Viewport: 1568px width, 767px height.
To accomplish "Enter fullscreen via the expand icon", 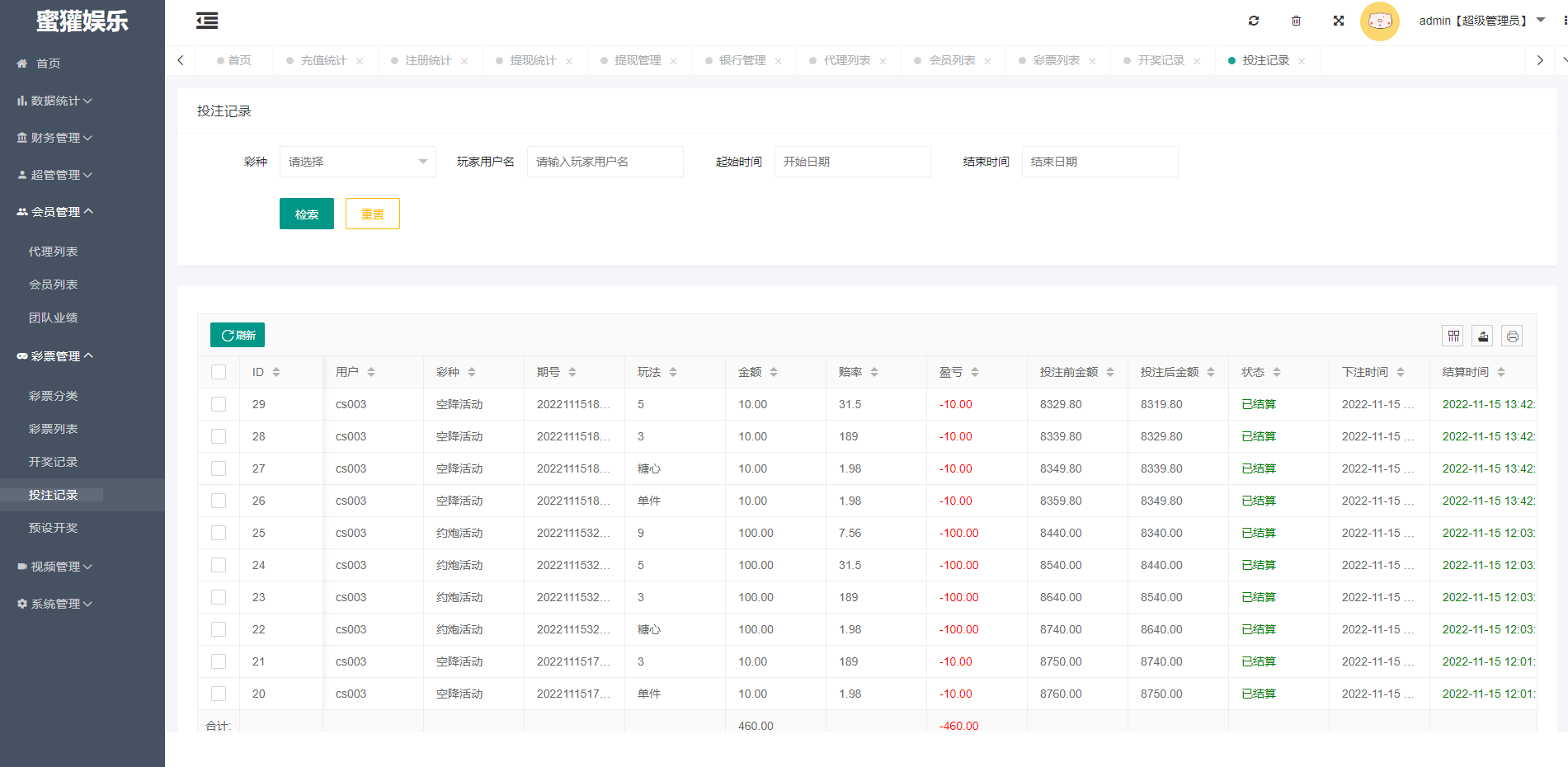I will (x=1338, y=20).
